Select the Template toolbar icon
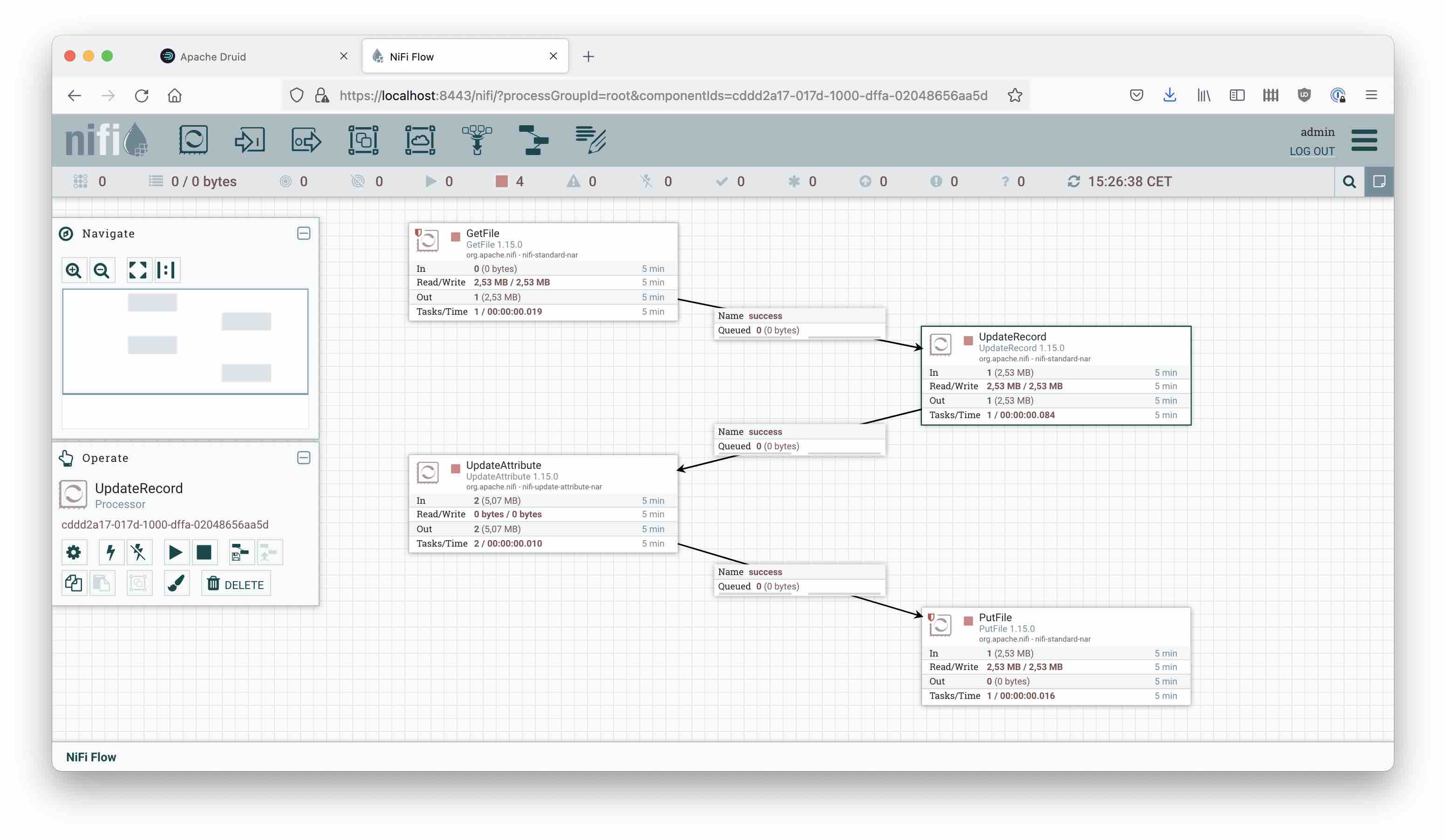The width and height of the screenshot is (1446, 840). pos(533,140)
